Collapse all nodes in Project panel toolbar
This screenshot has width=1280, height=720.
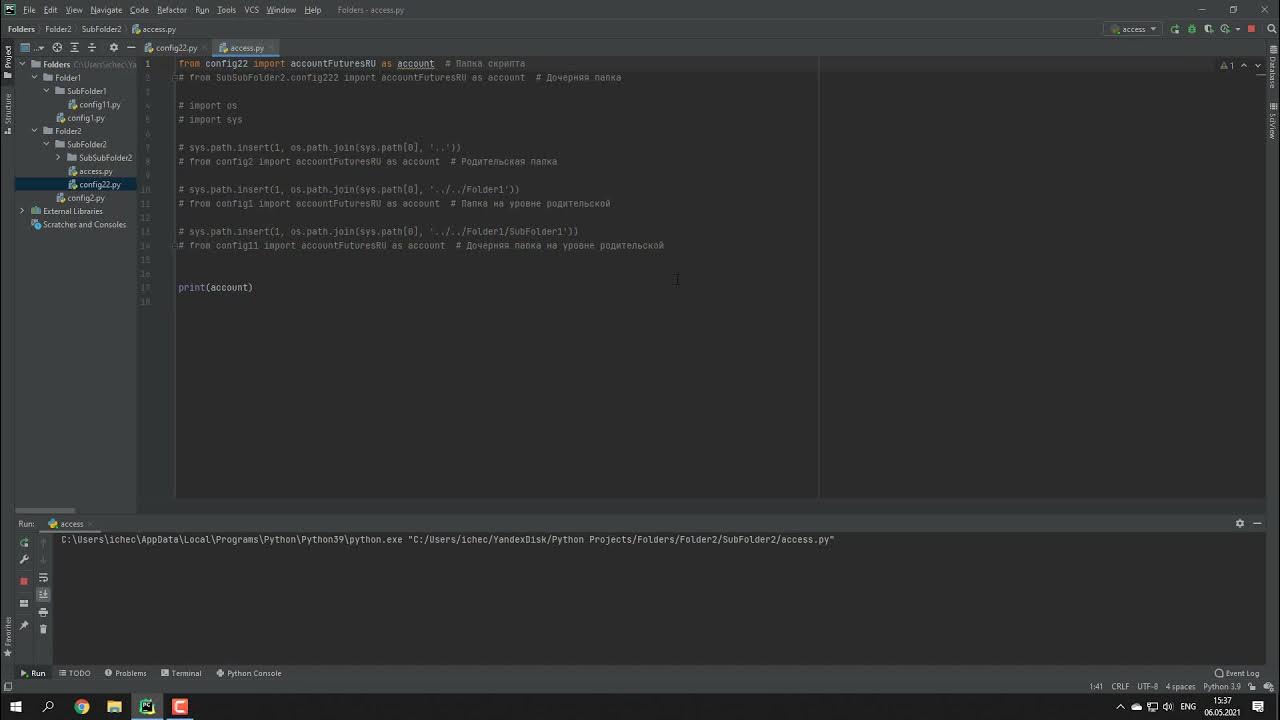click(x=92, y=47)
